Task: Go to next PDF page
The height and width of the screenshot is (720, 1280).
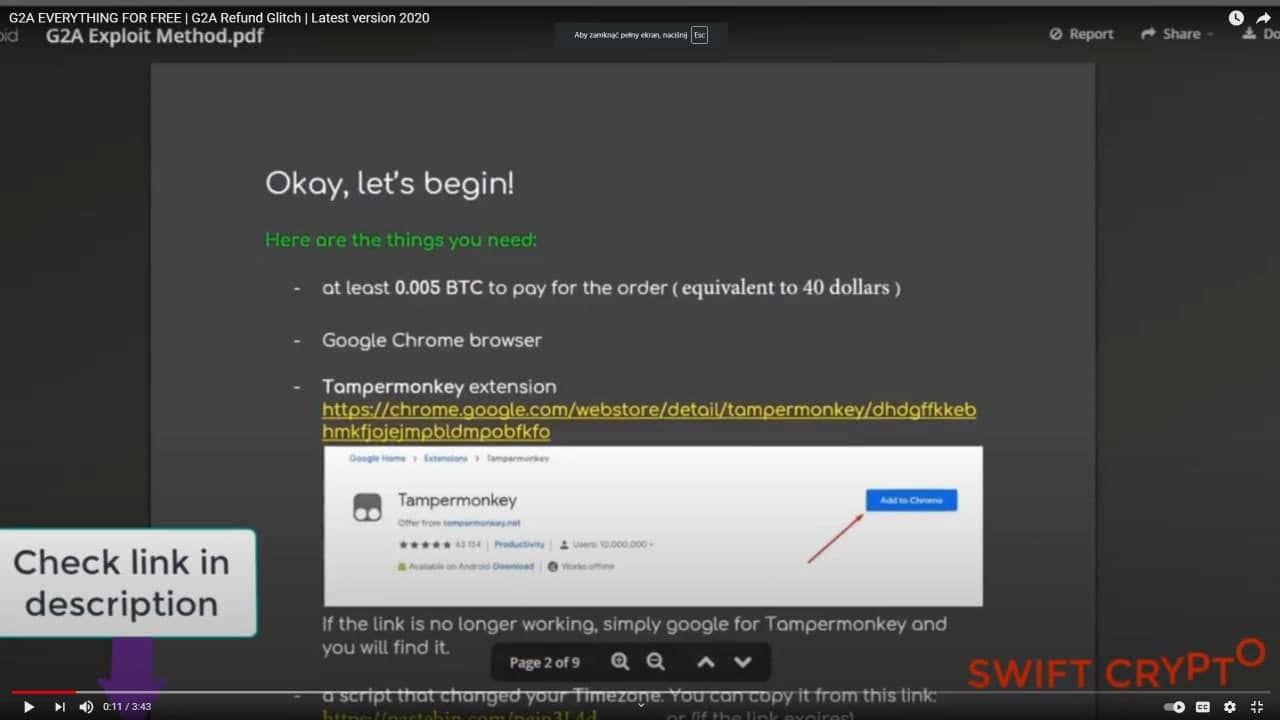Action: pyautogui.click(x=742, y=662)
